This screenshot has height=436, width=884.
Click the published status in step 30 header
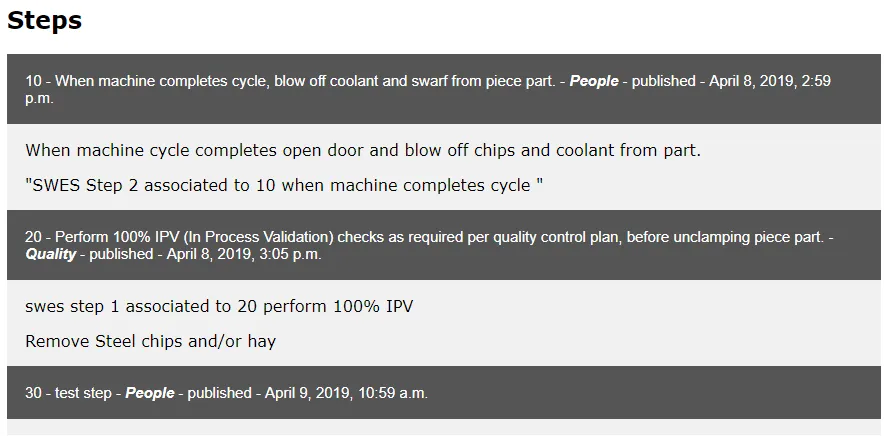219,393
